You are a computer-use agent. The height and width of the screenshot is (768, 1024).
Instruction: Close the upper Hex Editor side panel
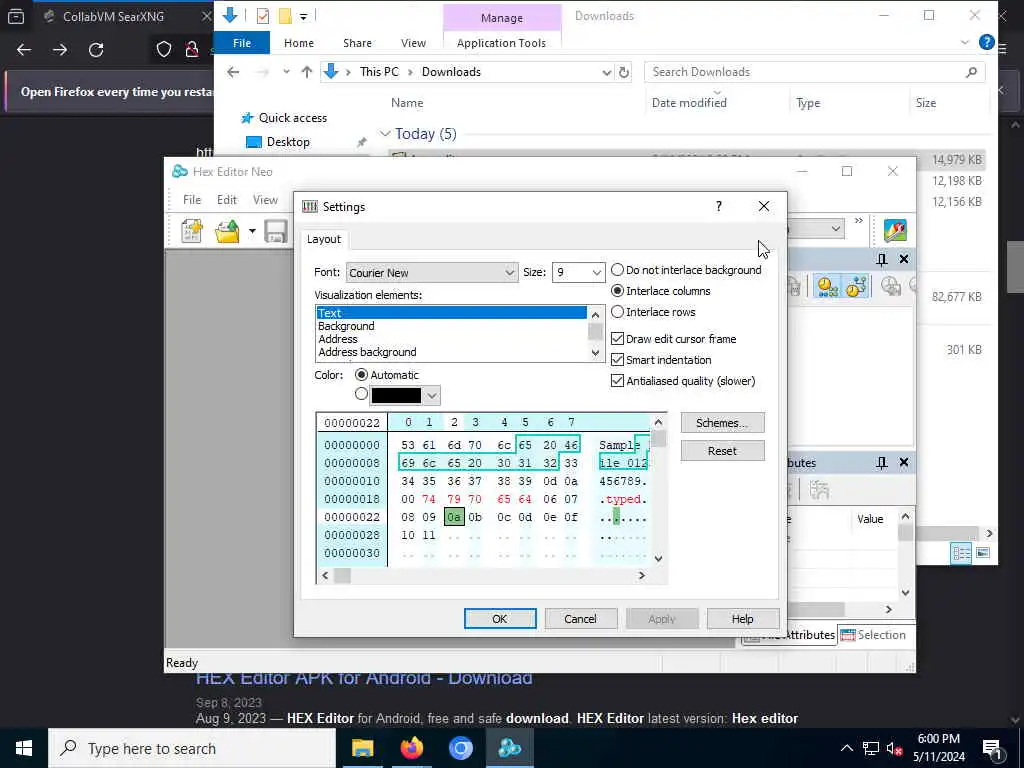[x=904, y=259]
